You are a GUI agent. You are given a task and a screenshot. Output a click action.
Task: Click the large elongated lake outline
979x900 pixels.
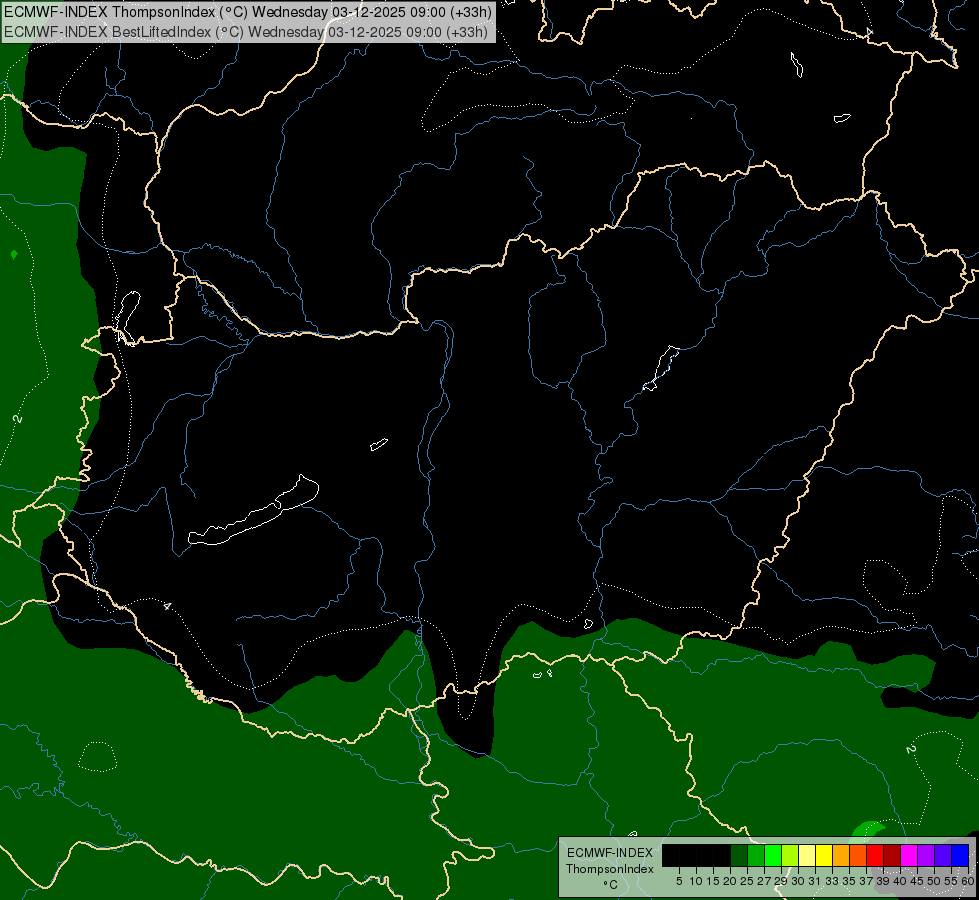[254, 512]
